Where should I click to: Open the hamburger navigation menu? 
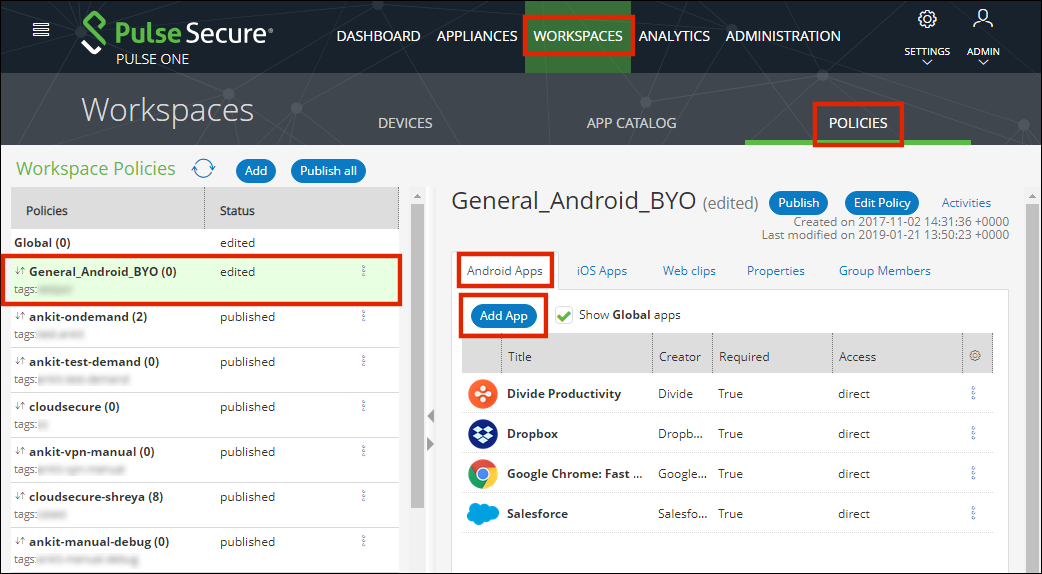coord(41,30)
